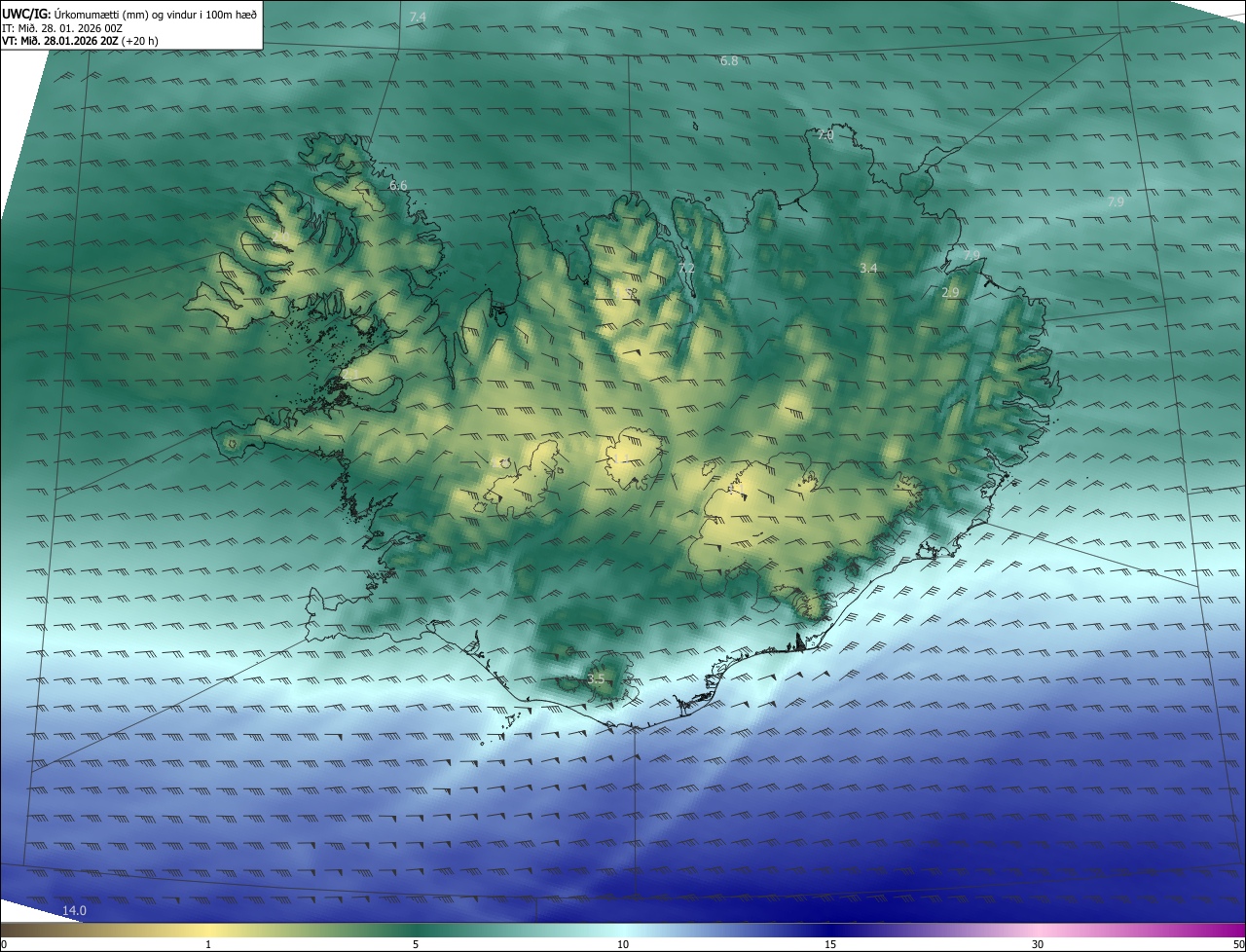Click the color scale tick label 1
This screenshot has height=952, width=1246.
click(x=208, y=945)
